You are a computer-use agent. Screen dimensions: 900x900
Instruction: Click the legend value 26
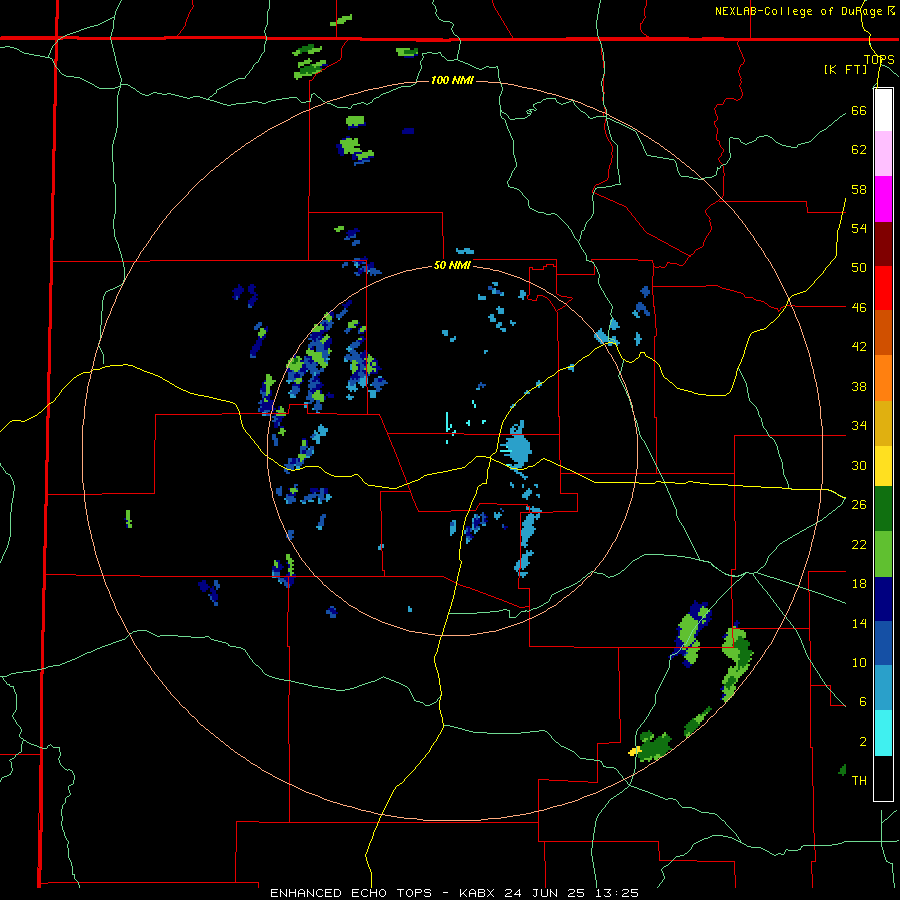point(859,505)
